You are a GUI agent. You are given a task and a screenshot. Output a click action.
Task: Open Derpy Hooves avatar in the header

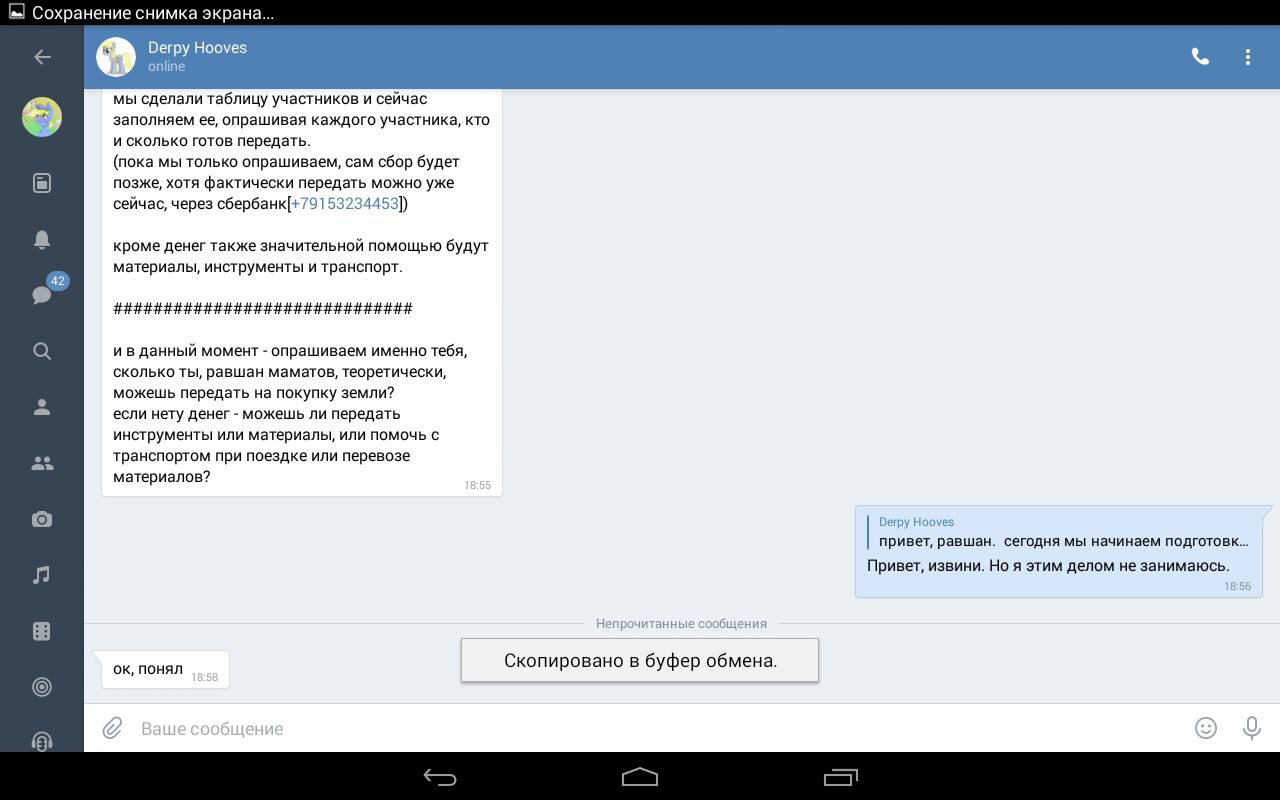point(116,57)
